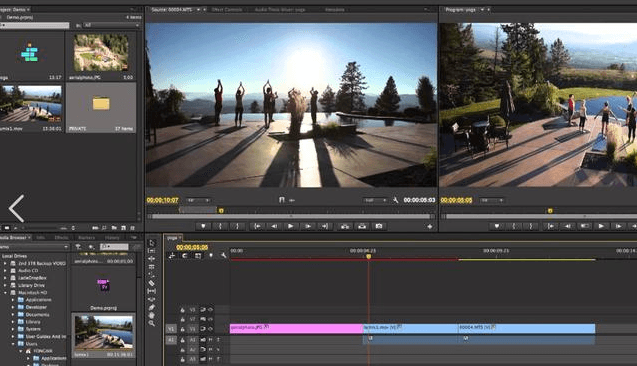
Task: Step back one frame in Source monitor
Action: coord(274,226)
